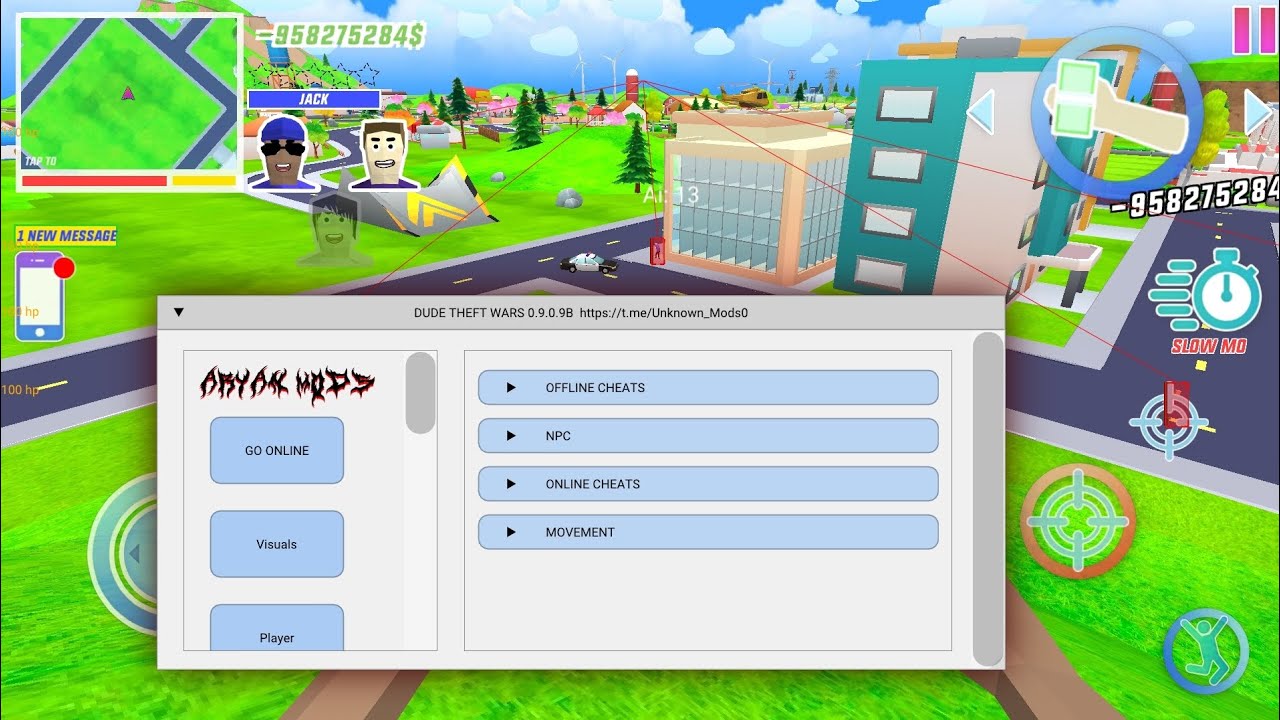
Task: Tap the phone with new message
Action: click(x=40, y=297)
